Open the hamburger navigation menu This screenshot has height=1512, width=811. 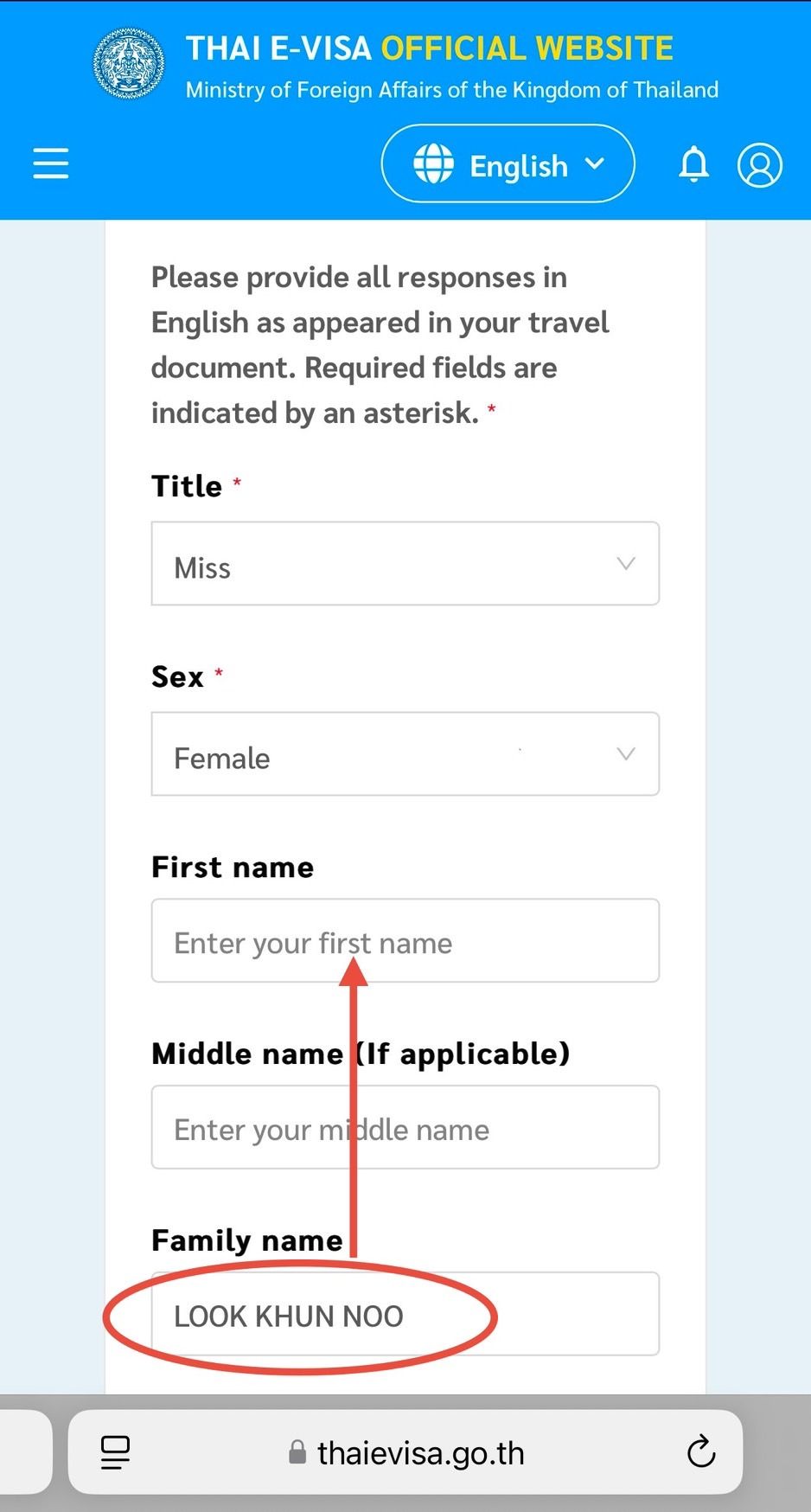click(x=51, y=163)
